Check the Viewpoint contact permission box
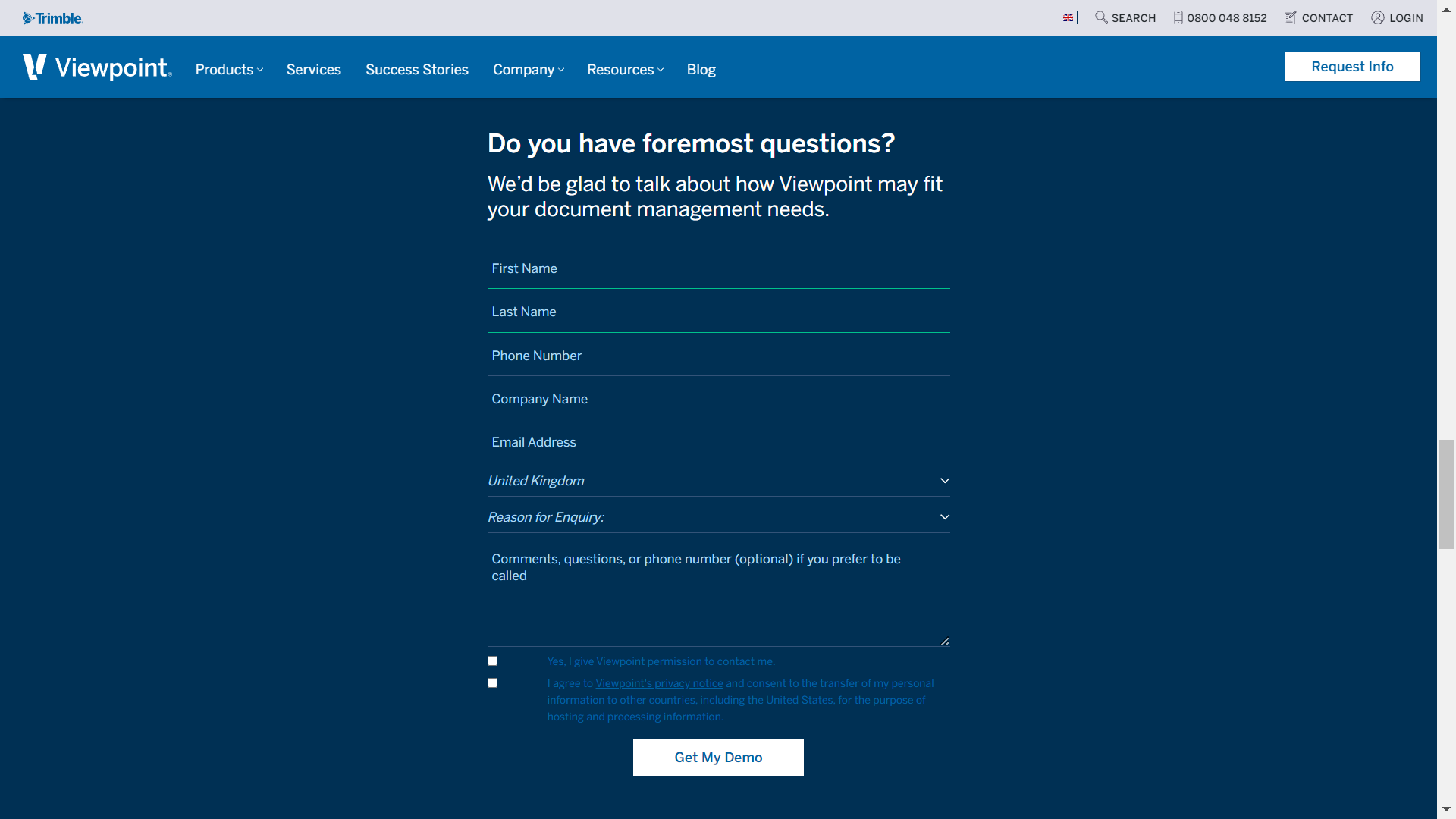This screenshot has width=1456, height=819. pyautogui.click(x=492, y=661)
